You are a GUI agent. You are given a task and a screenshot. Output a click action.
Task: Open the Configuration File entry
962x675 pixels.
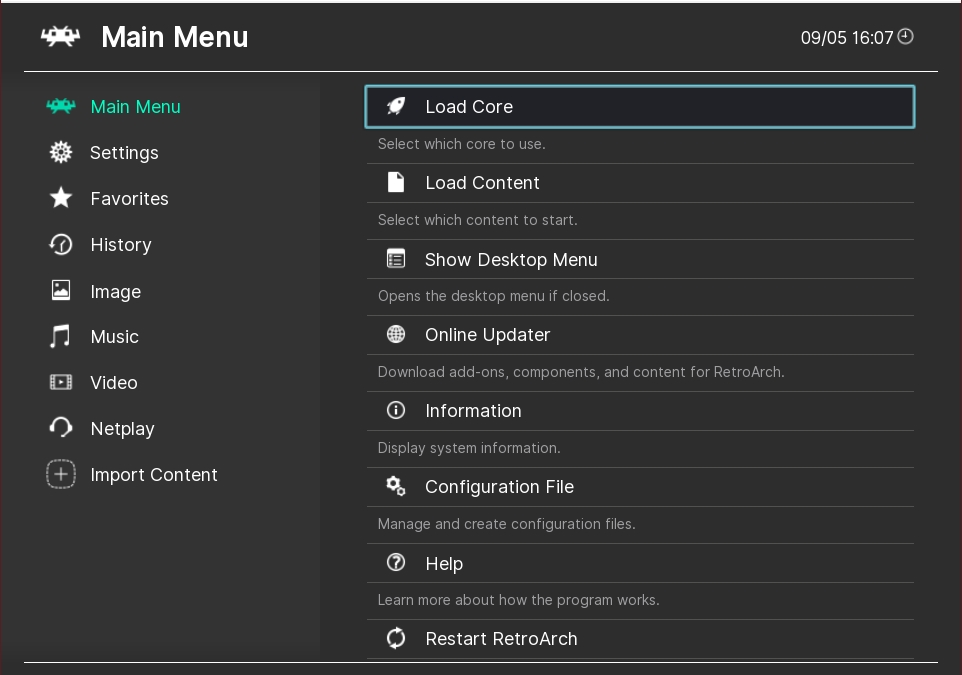coord(640,487)
